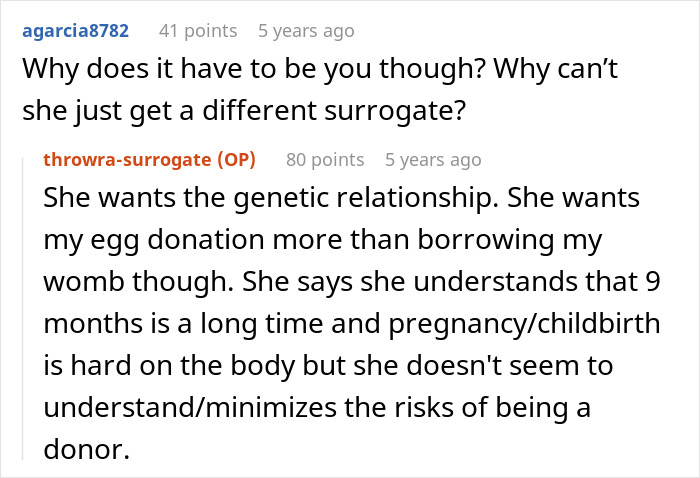The height and width of the screenshot is (478, 700).
Task: Click agarcia8782's comment timestamp '5 years ago'
Action: pos(305,31)
